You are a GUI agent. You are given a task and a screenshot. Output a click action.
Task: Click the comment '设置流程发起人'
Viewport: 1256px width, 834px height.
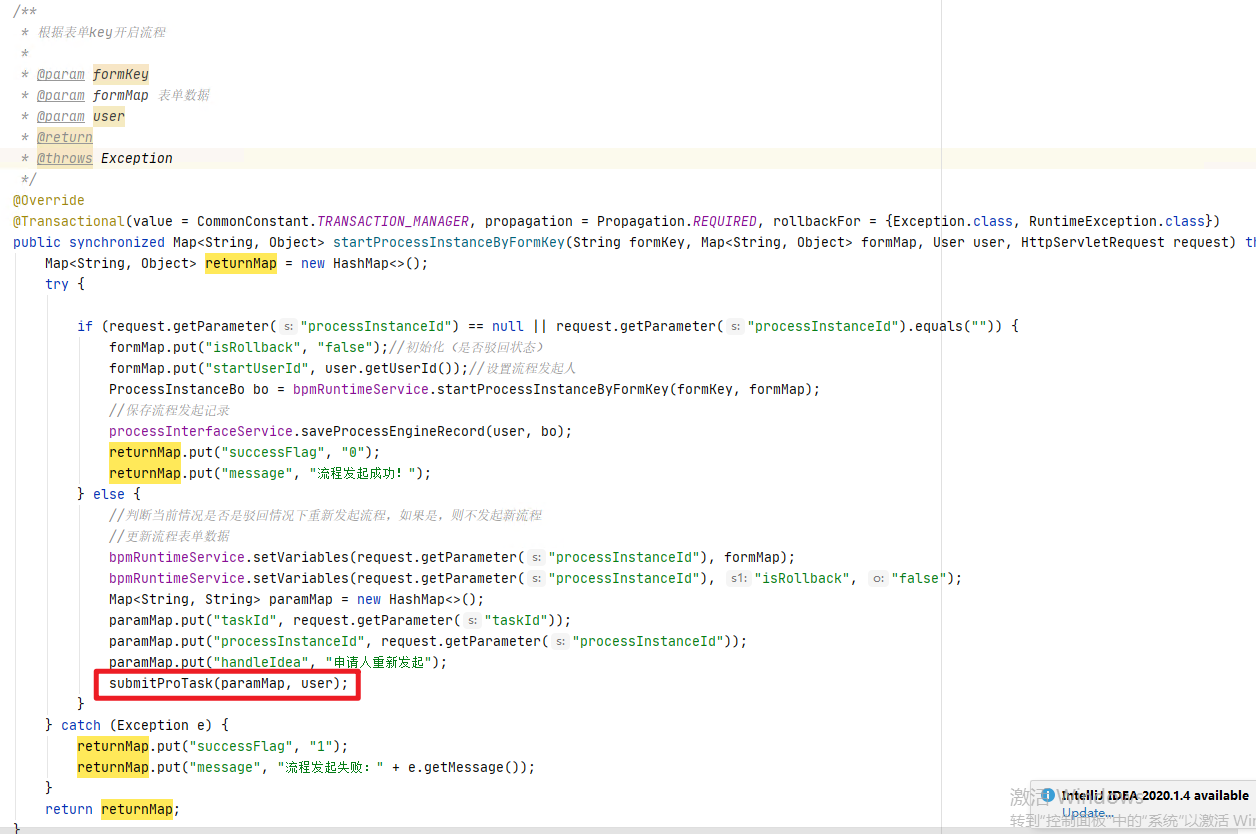coord(531,368)
